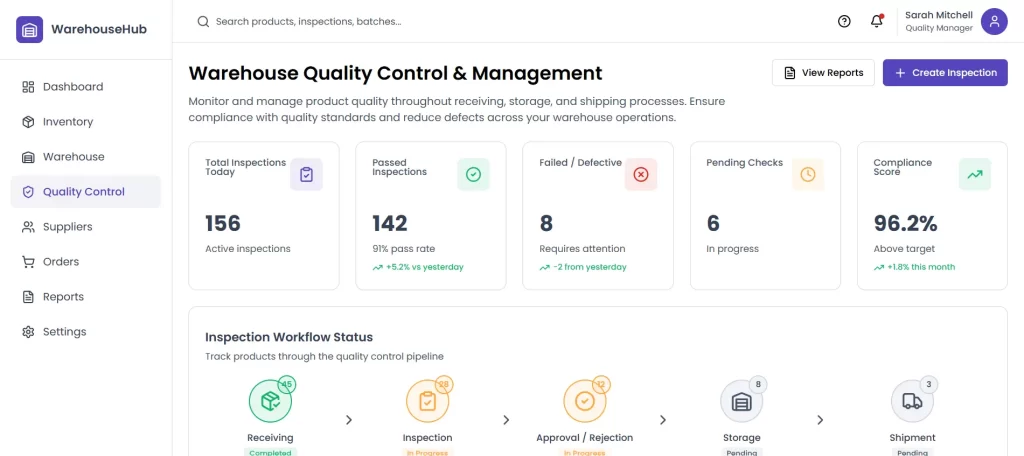Click Compliance Score trend icon
The width and height of the screenshot is (1024, 456).
tap(975, 174)
